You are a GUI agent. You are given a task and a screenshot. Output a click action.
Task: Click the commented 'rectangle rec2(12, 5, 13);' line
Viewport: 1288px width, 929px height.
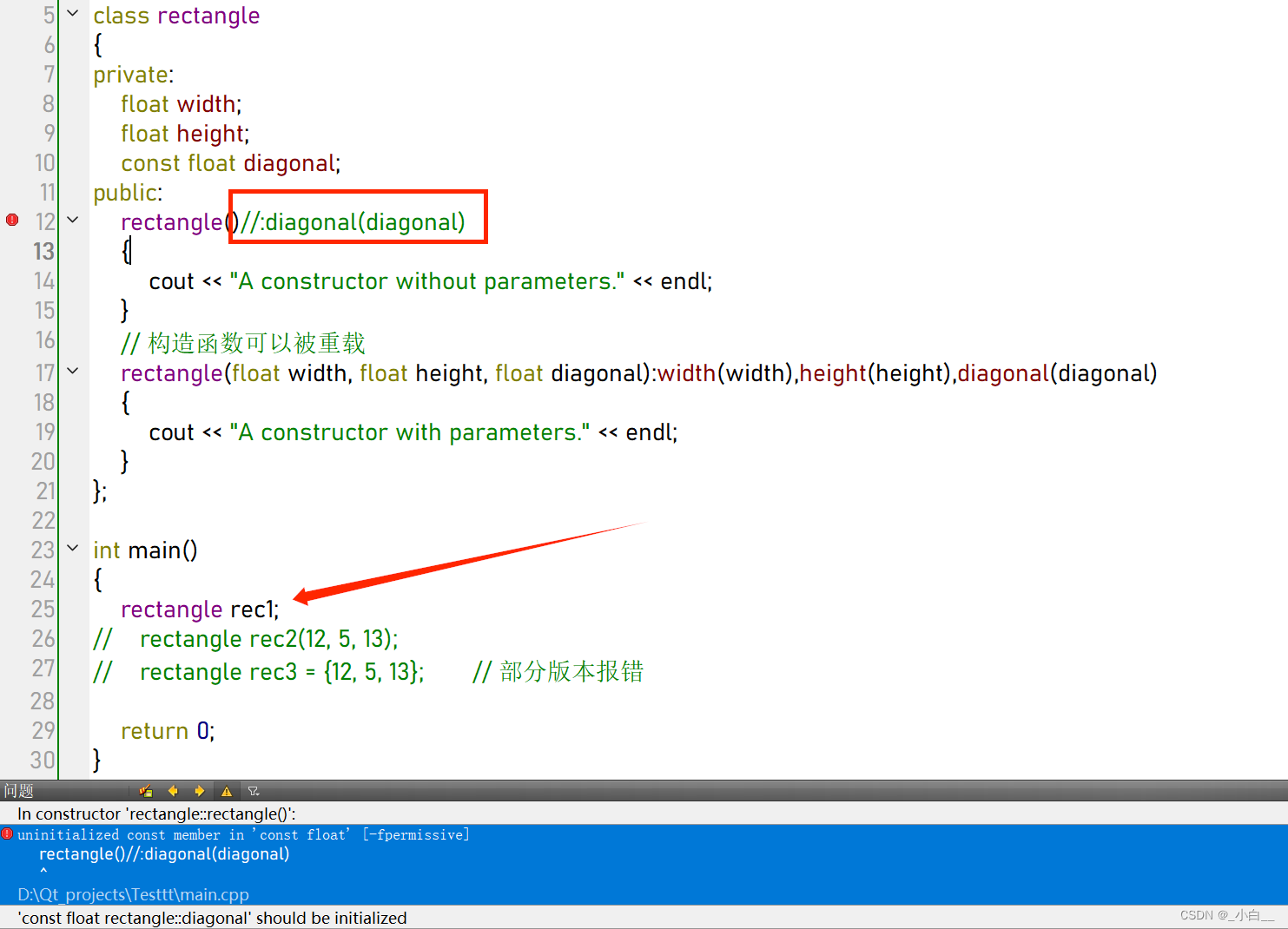[x=246, y=639]
